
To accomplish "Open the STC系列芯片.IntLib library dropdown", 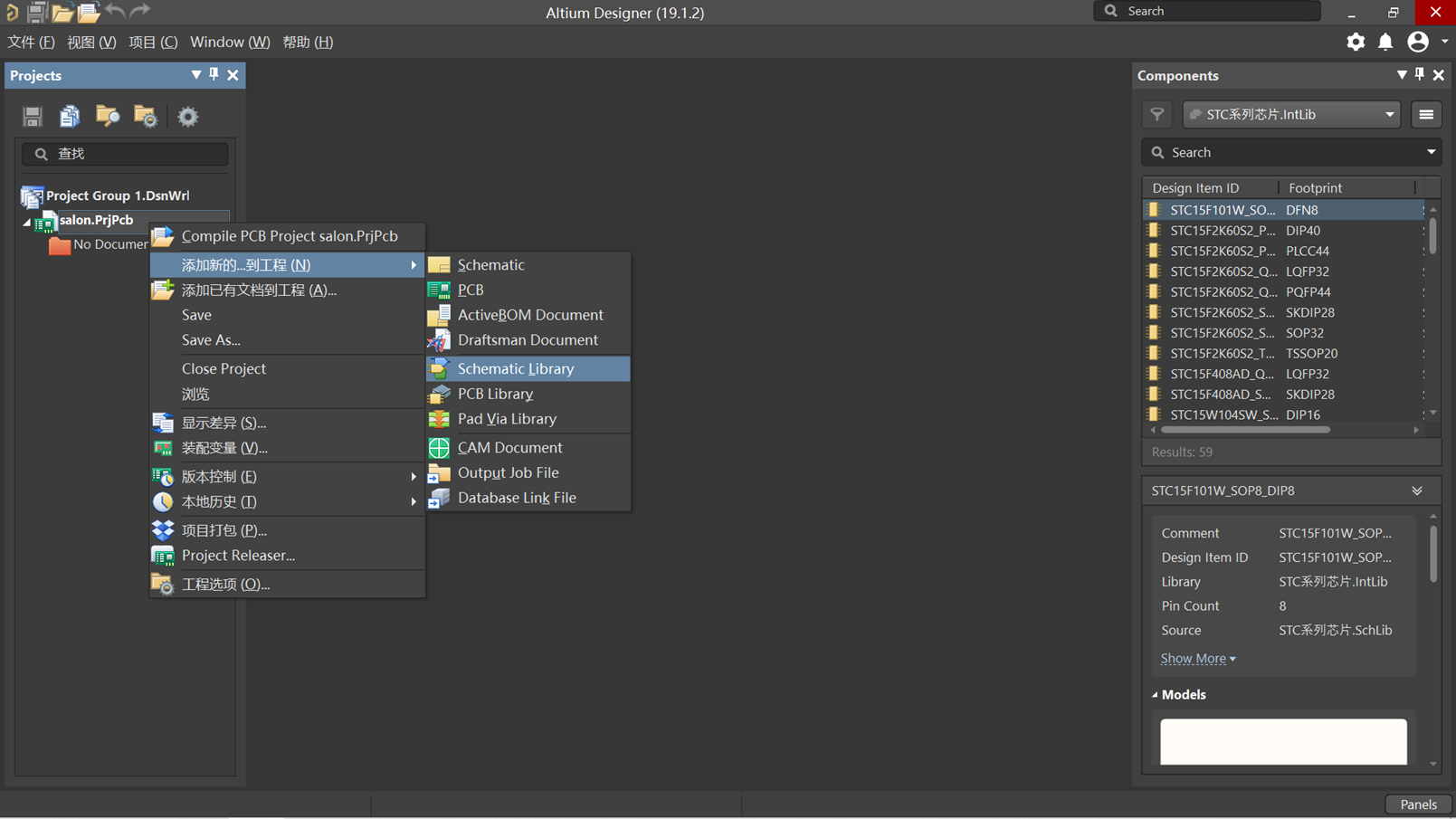I will [x=1291, y=115].
